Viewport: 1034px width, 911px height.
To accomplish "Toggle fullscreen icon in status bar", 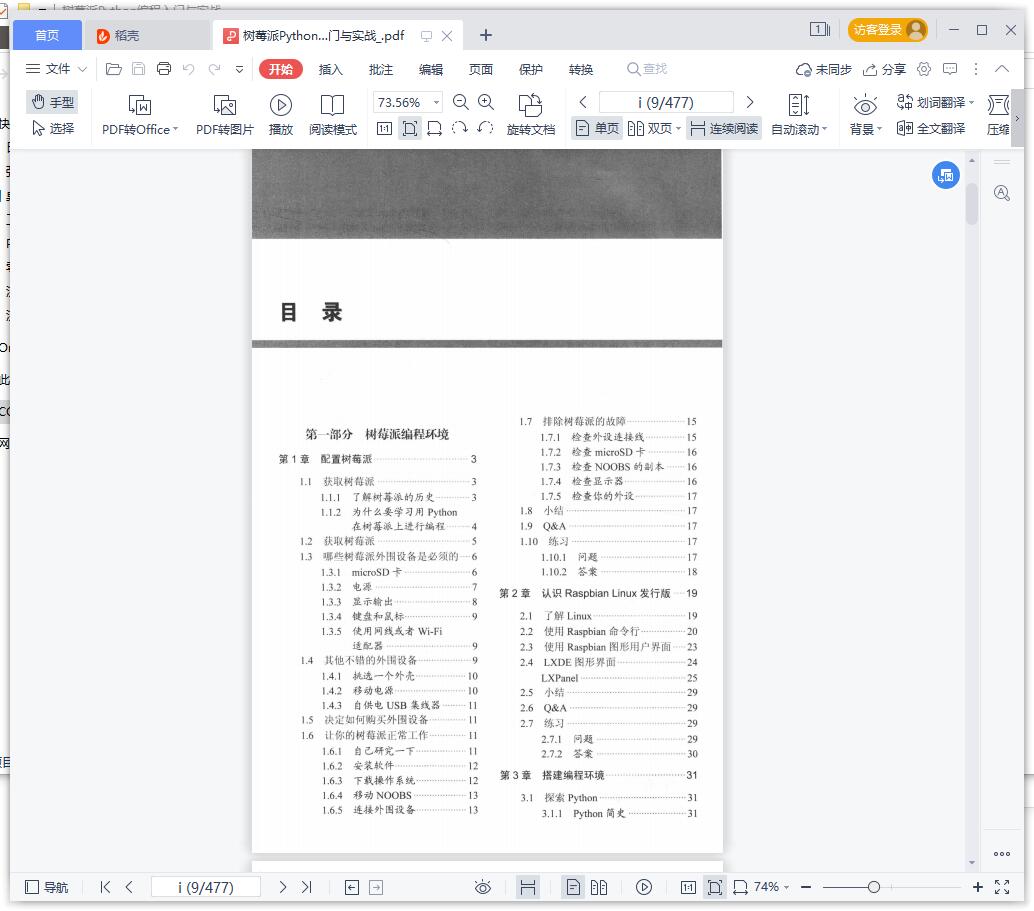I will click(x=1002, y=887).
